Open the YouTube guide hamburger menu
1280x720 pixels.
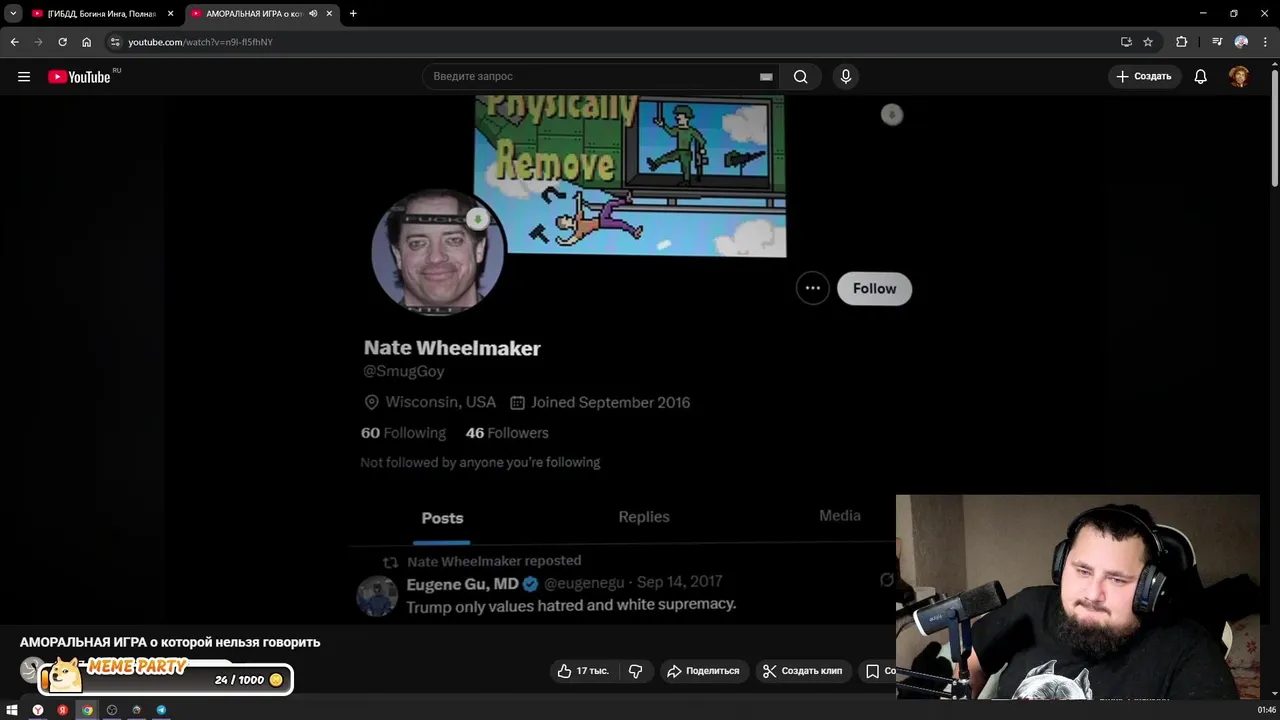24,76
